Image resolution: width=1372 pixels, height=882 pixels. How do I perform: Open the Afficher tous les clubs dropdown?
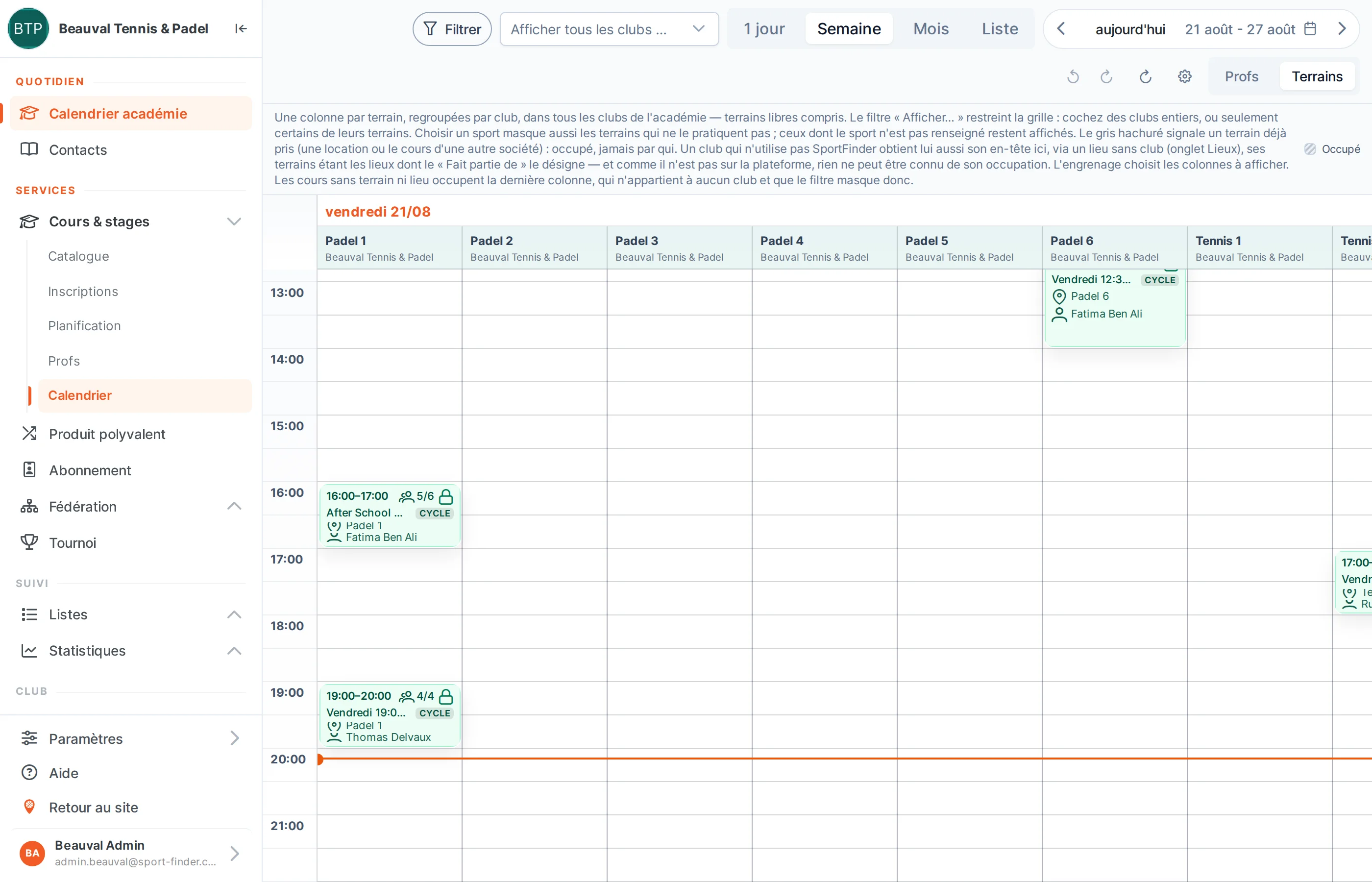coord(609,29)
